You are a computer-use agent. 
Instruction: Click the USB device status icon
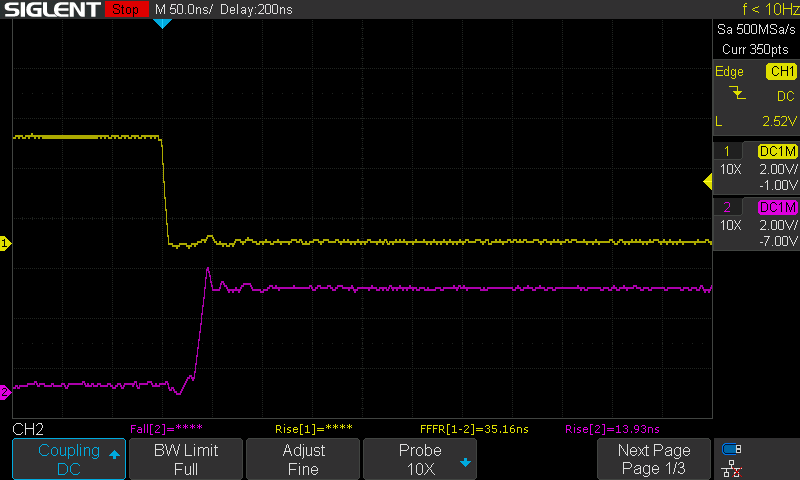[732, 449]
